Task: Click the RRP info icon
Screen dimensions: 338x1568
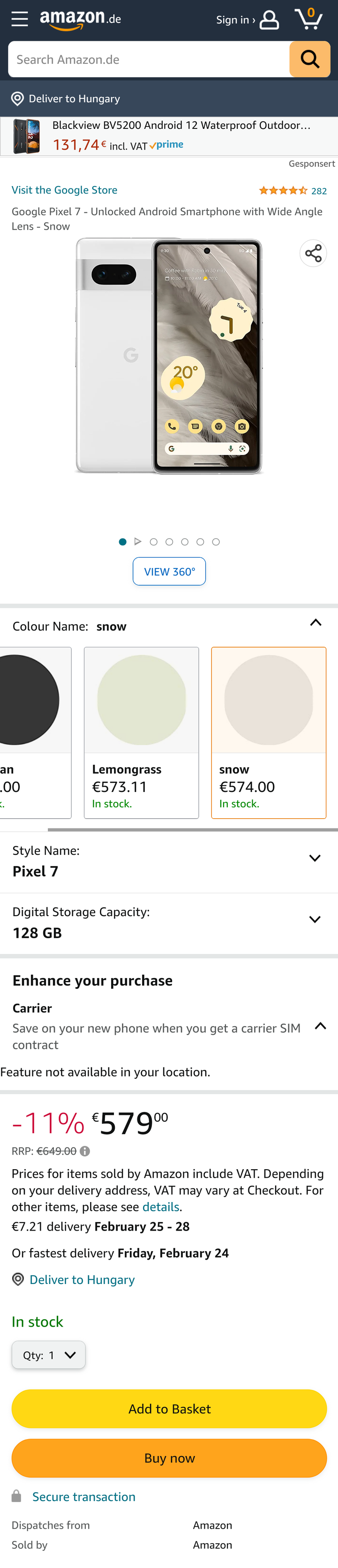Action: (85, 1151)
